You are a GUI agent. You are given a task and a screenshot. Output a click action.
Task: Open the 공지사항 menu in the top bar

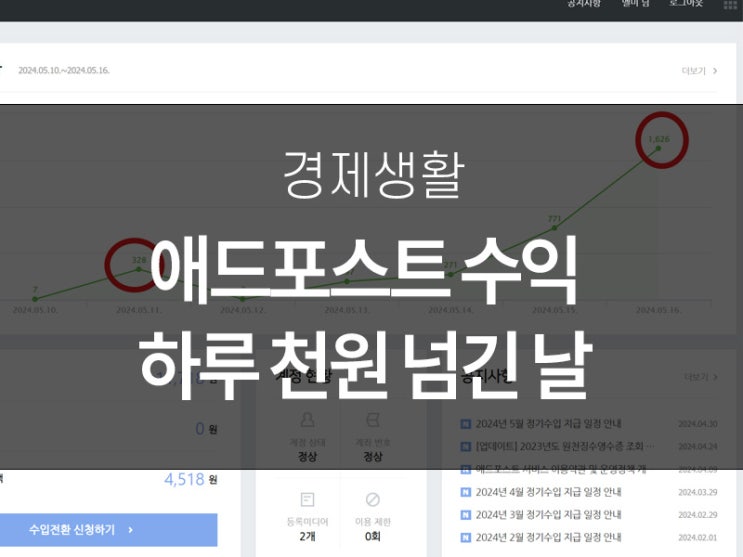(584, 3)
